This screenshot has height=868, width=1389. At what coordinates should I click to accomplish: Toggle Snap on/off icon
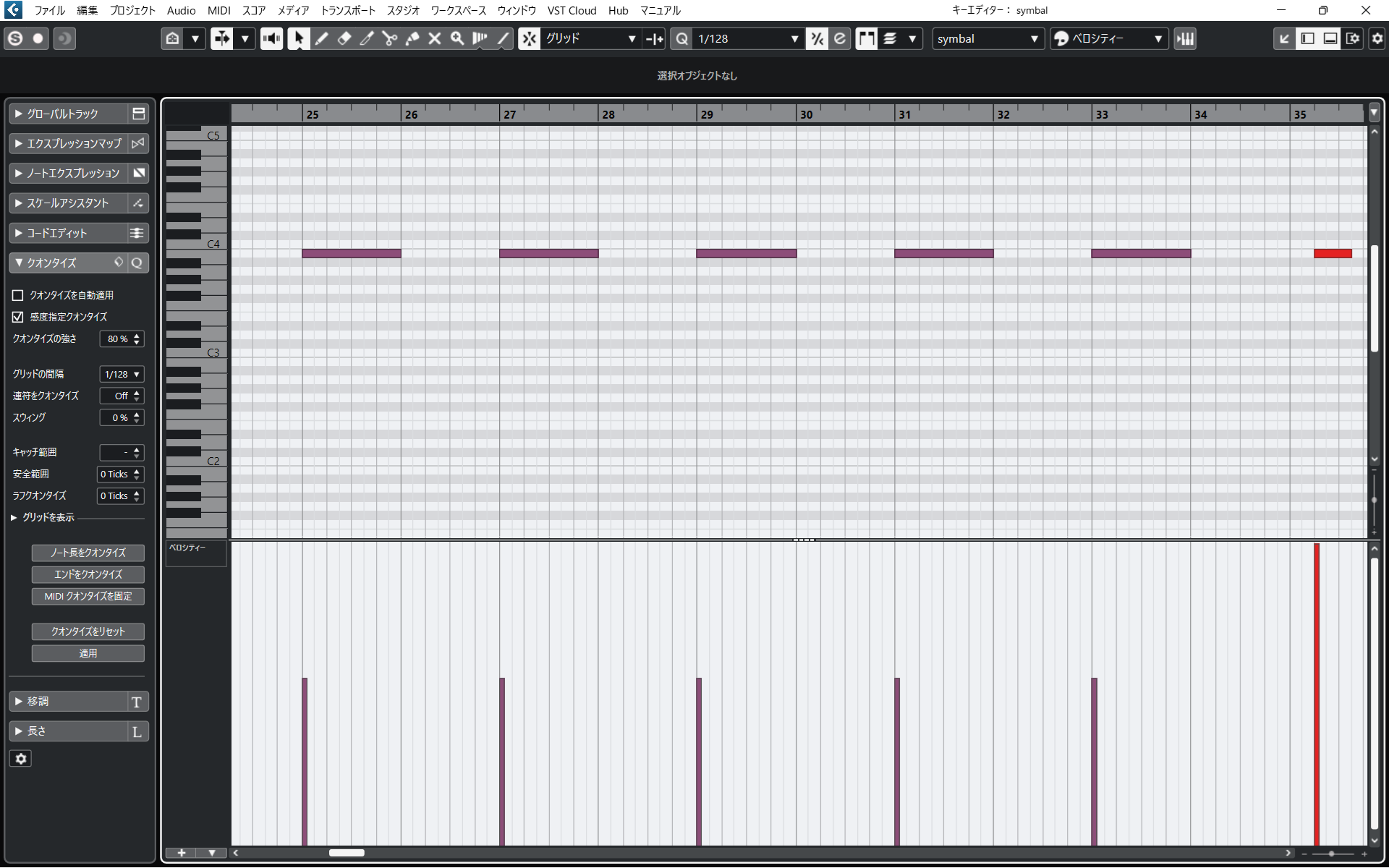point(530,39)
